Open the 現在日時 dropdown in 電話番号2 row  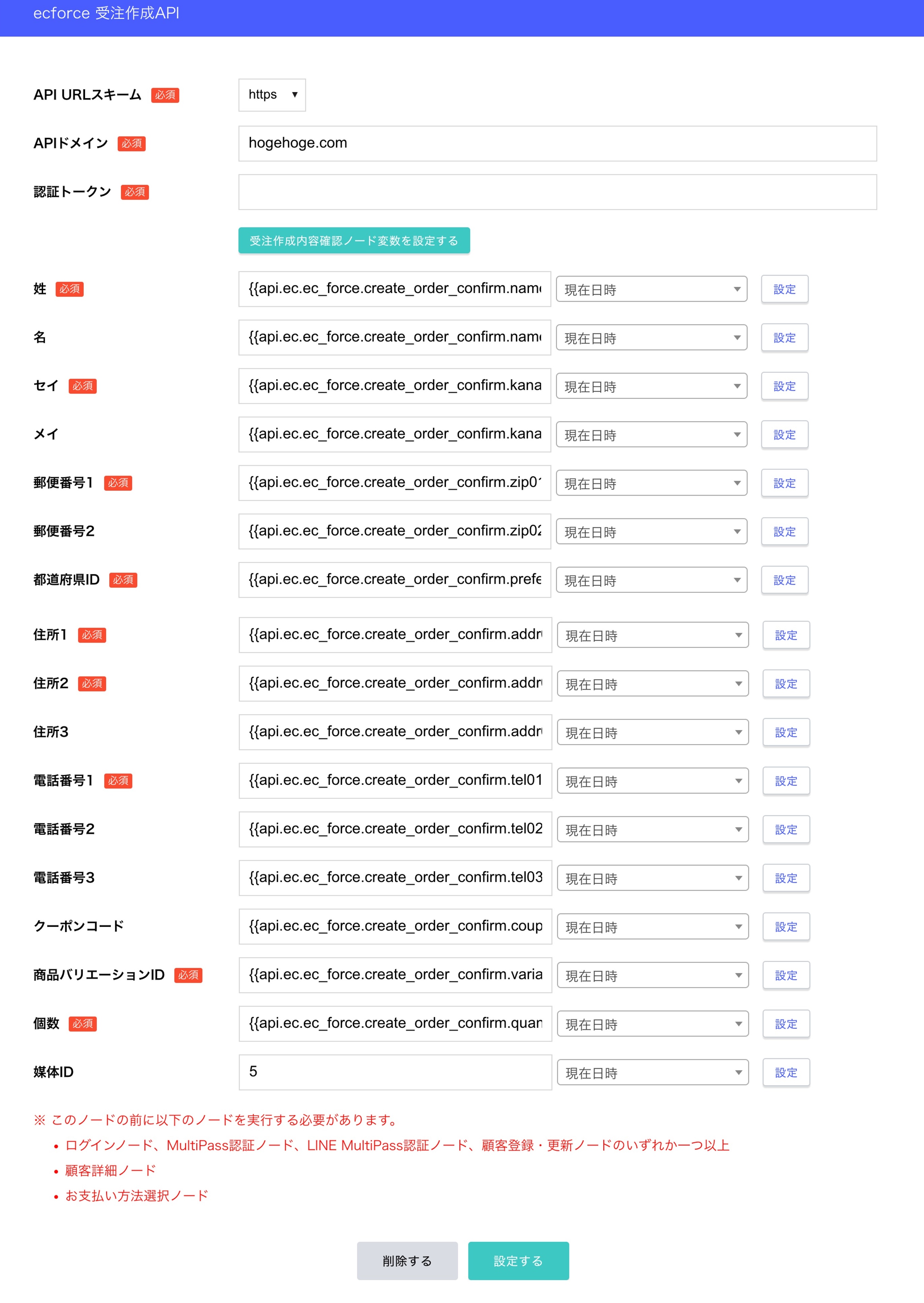tap(653, 830)
